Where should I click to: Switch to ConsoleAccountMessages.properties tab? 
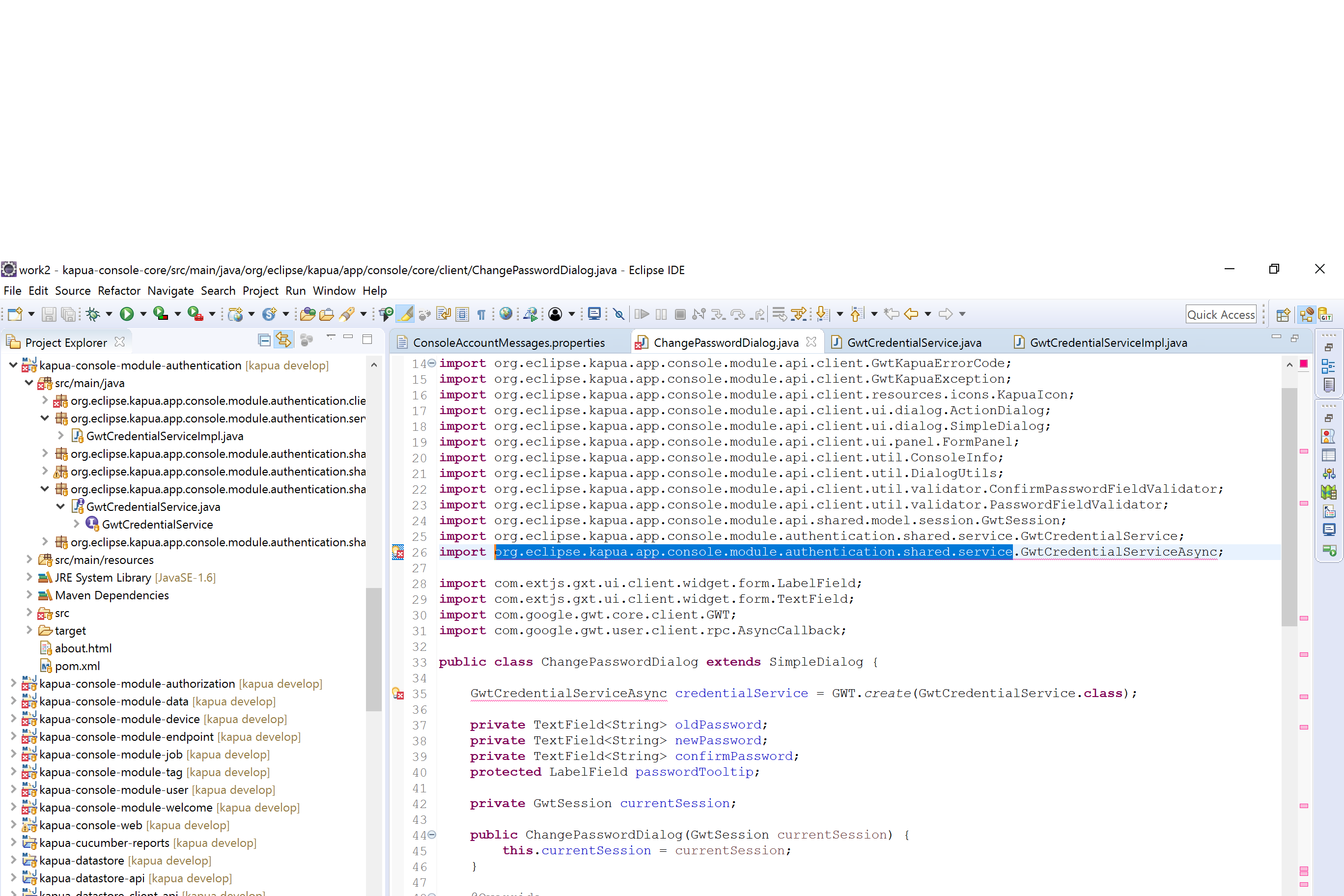508,342
